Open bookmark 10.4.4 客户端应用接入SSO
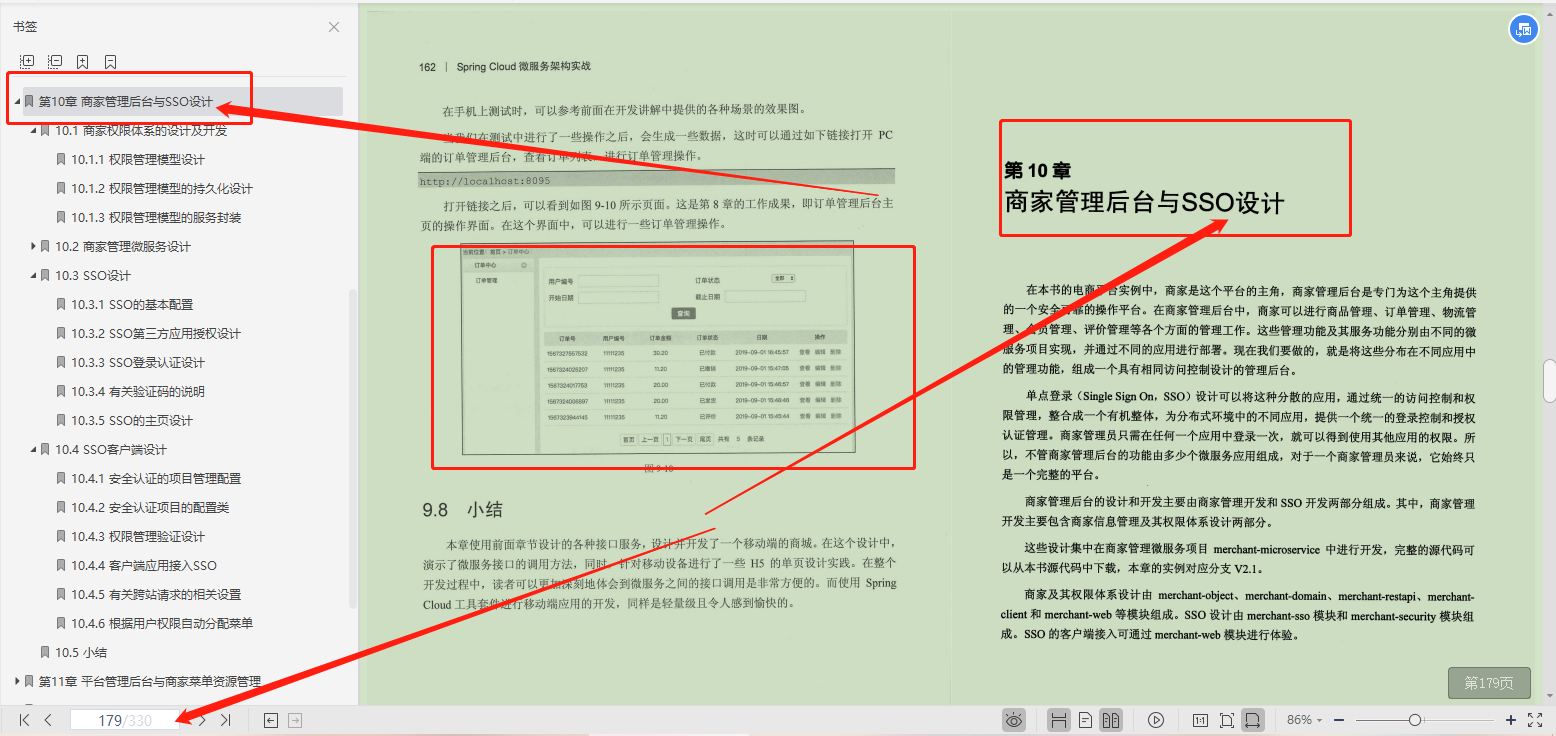The height and width of the screenshot is (736, 1556). pyautogui.click(x=144, y=565)
